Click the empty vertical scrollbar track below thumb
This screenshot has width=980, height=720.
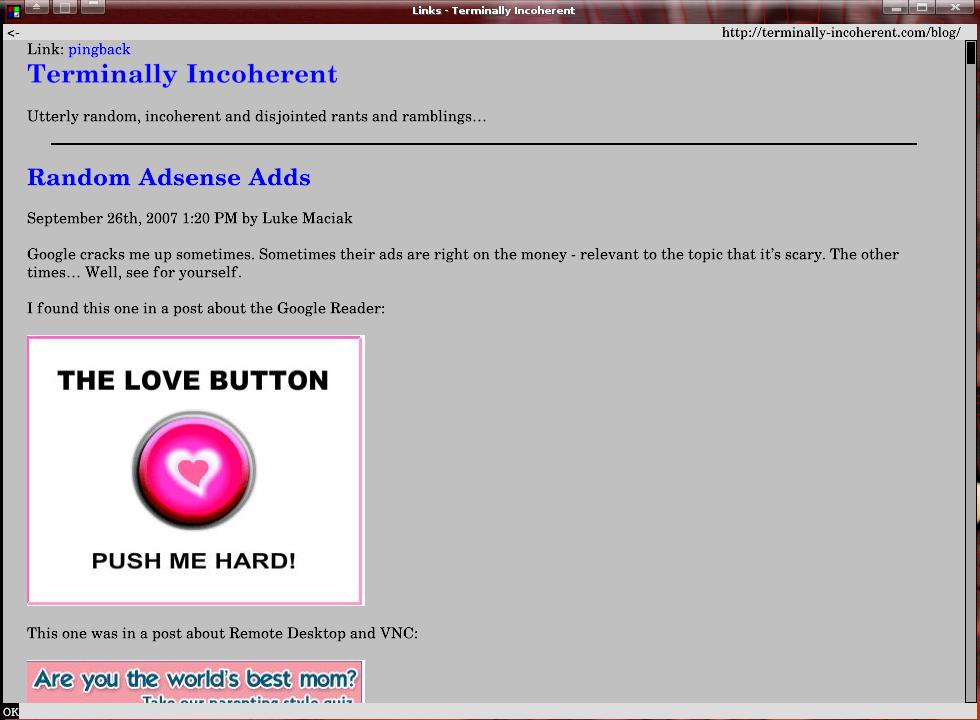971,400
